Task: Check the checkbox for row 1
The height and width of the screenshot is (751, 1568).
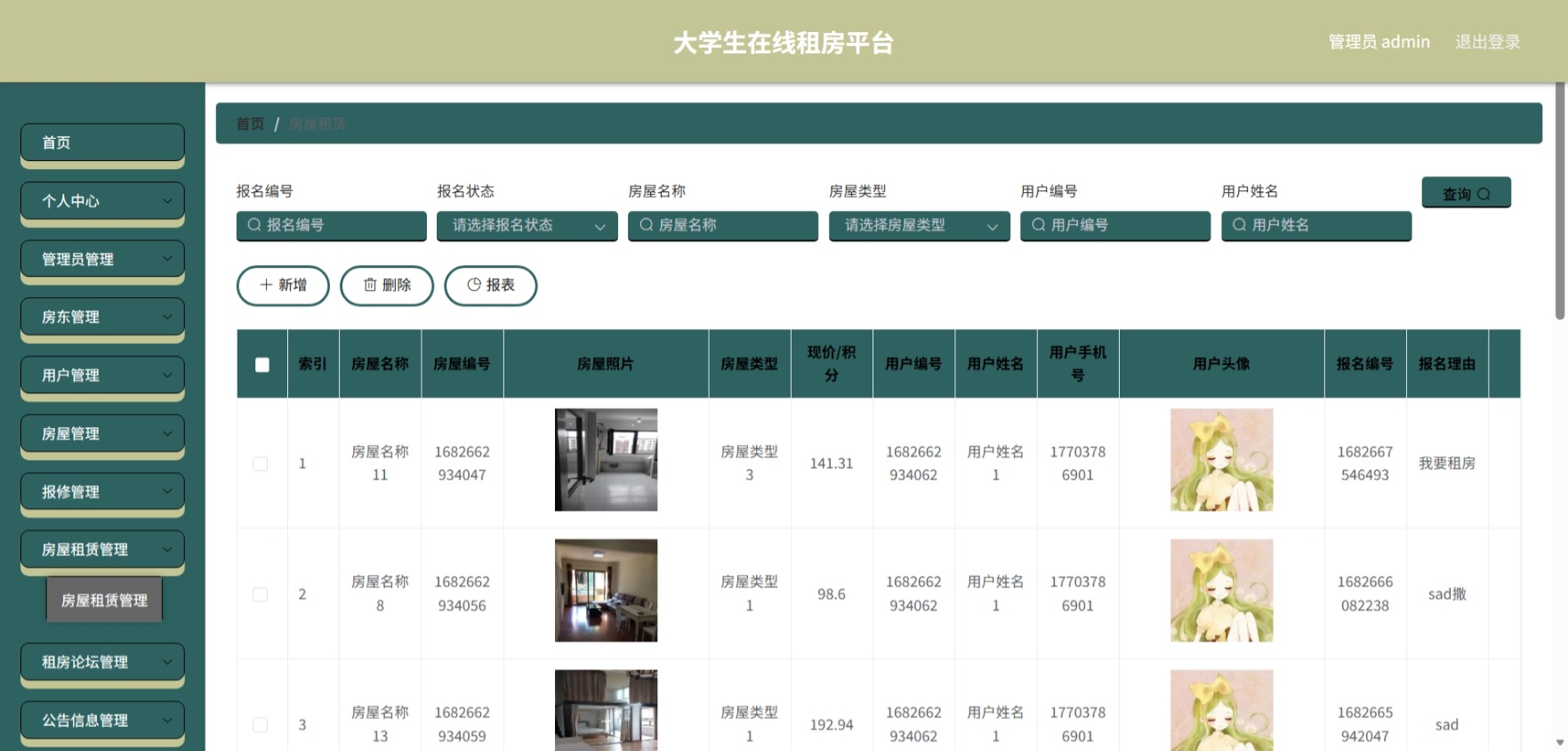Action: [x=261, y=464]
